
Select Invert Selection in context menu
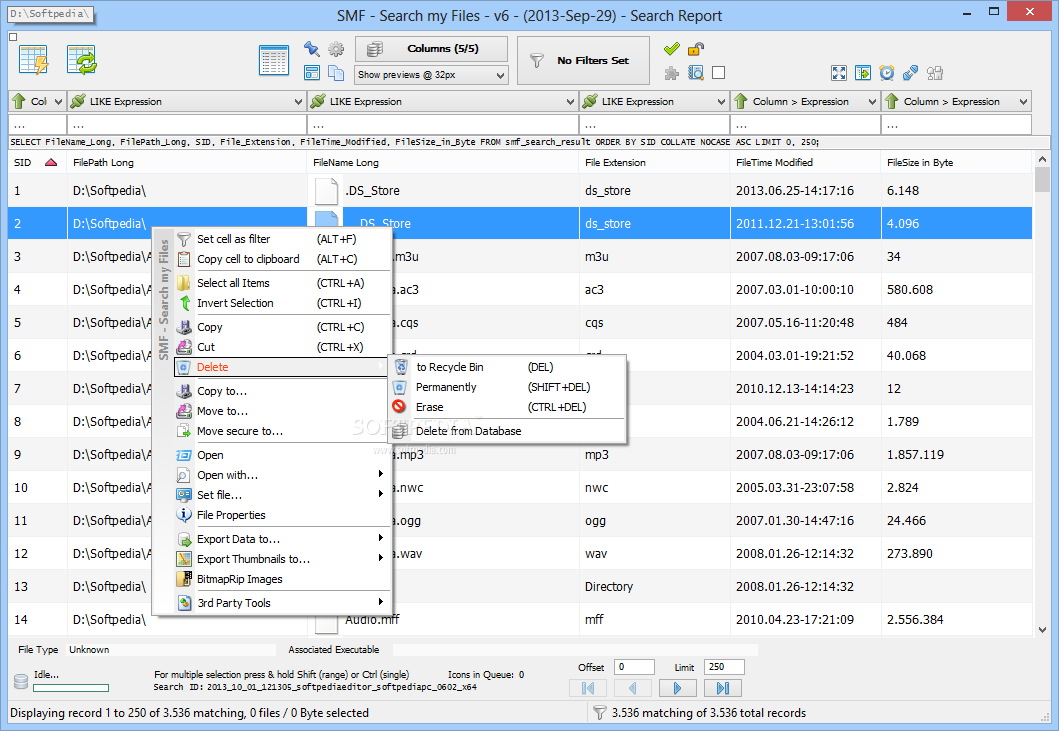click(x=282, y=303)
